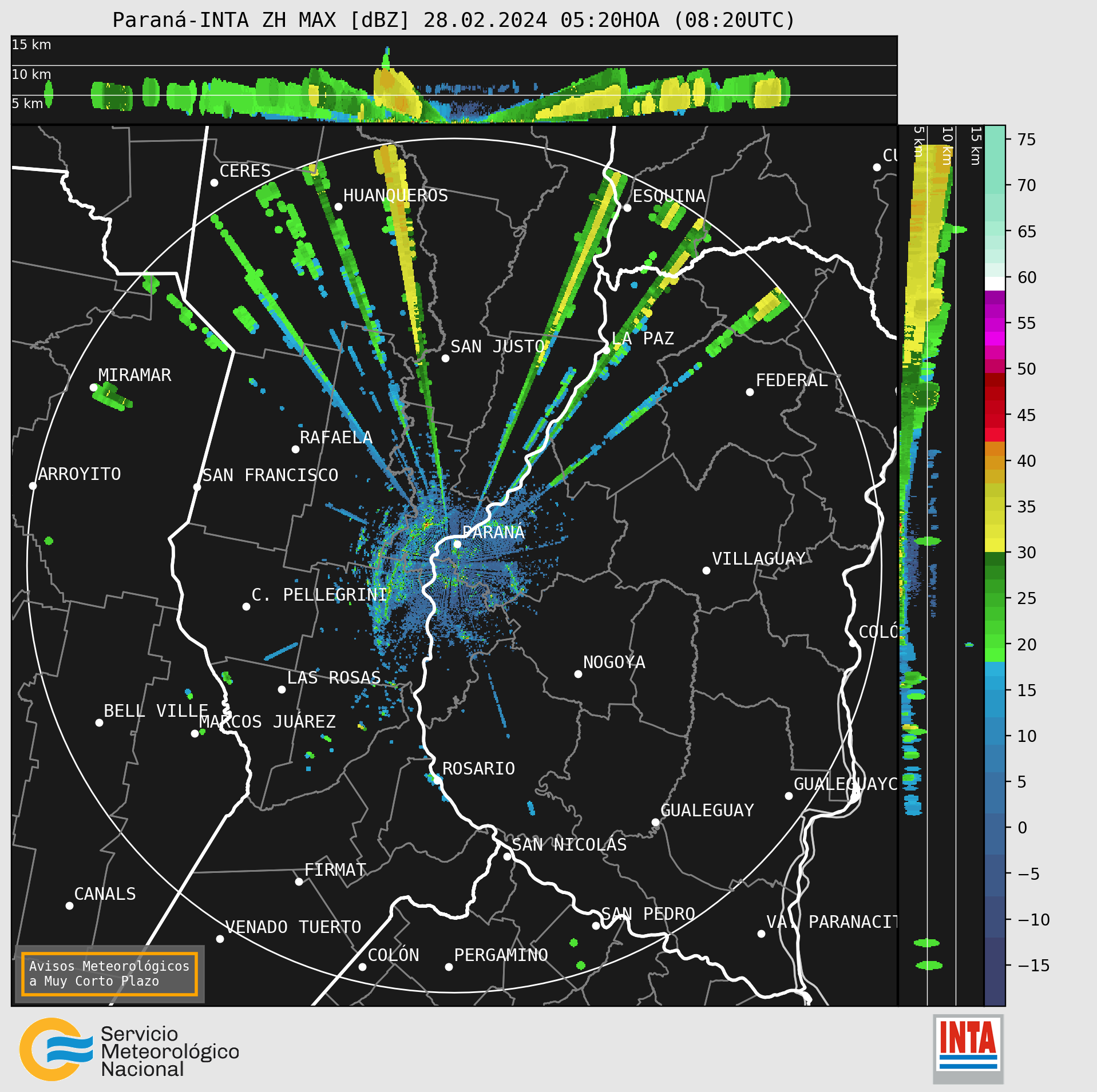
Task: Click the MARCOS JUÁREZ city label
Action: [267, 722]
